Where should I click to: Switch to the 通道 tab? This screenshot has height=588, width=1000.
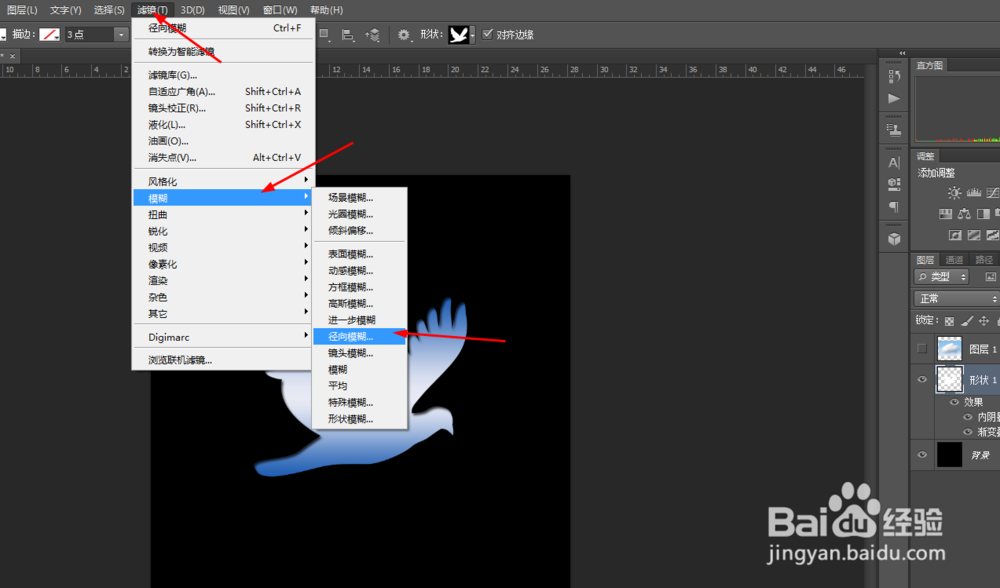click(x=952, y=260)
